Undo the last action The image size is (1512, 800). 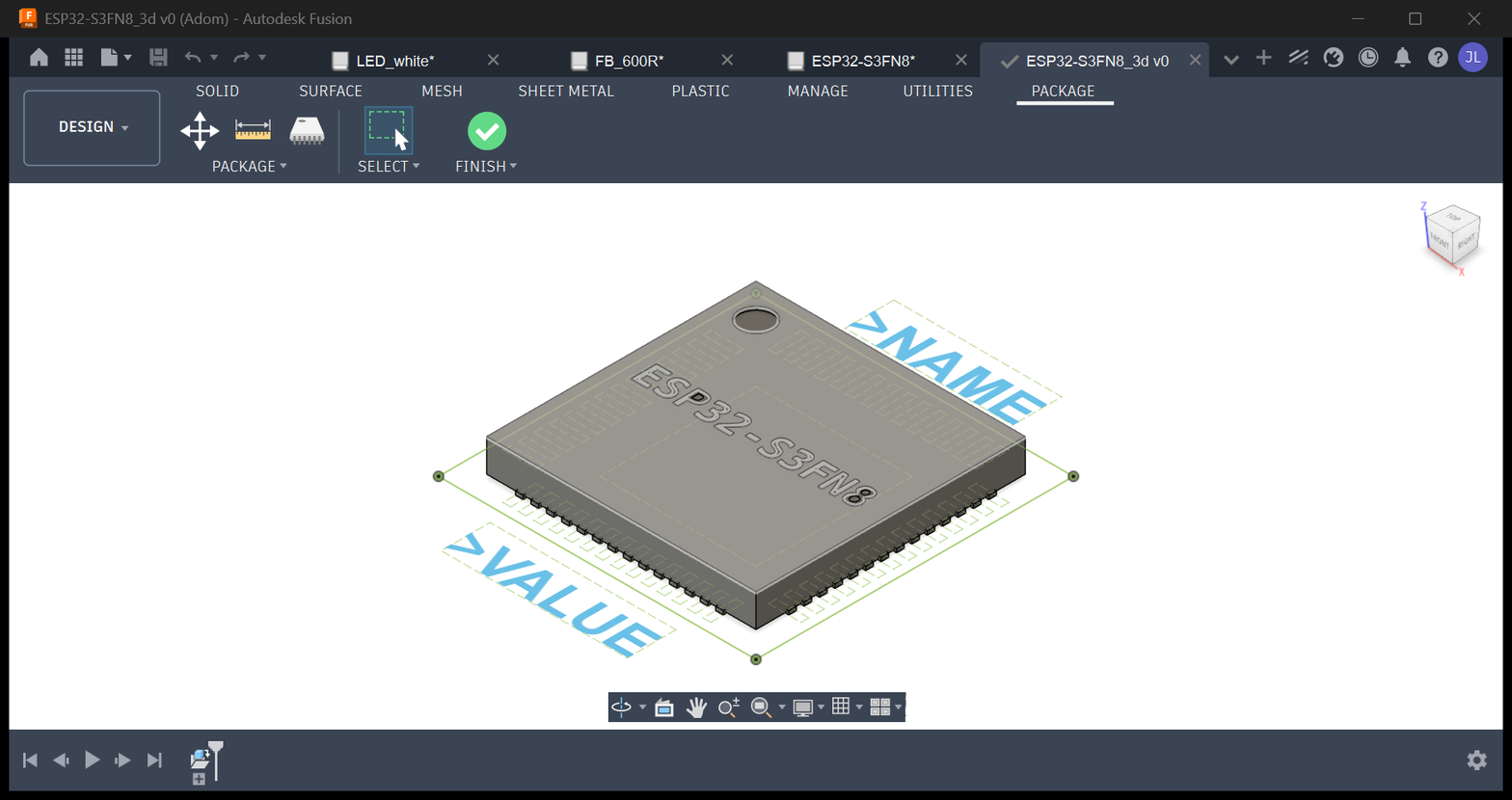(x=193, y=58)
